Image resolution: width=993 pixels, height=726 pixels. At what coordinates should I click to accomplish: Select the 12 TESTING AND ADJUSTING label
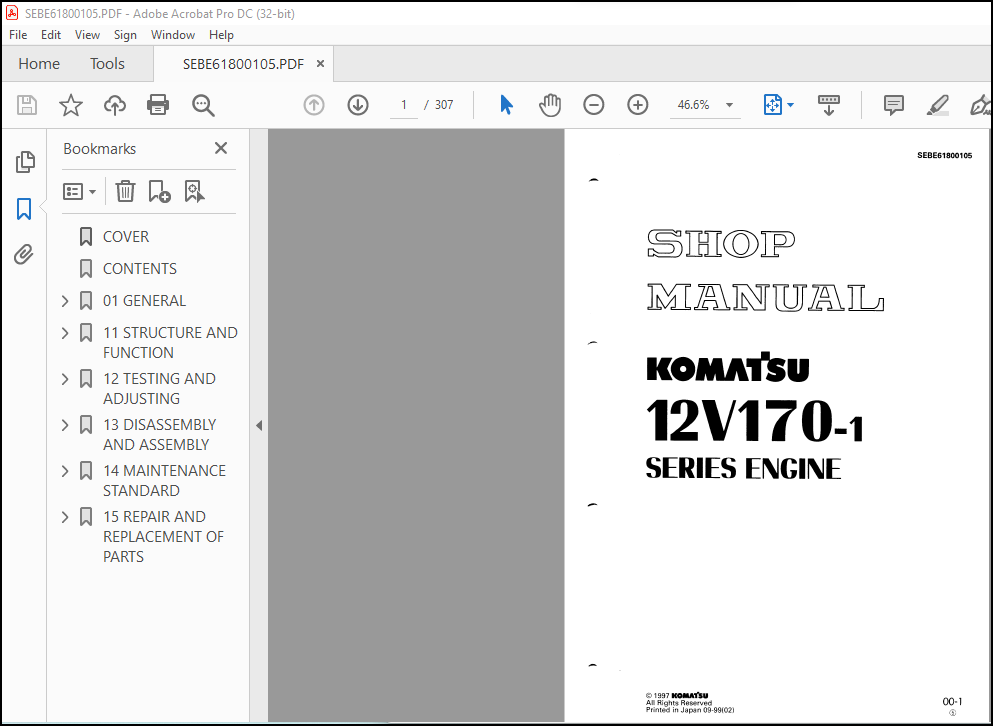(x=160, y=389)
